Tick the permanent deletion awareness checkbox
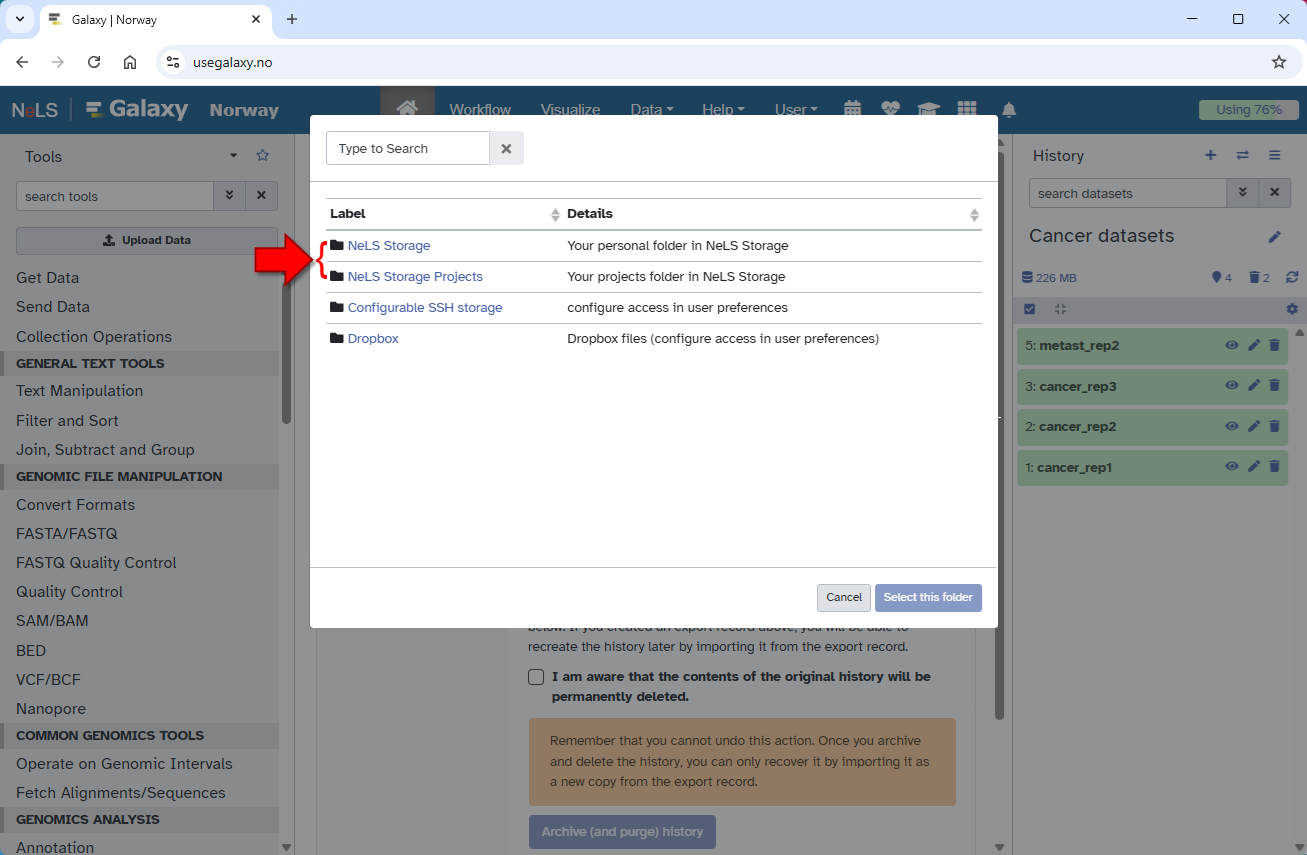 click(x=536, y=677)
